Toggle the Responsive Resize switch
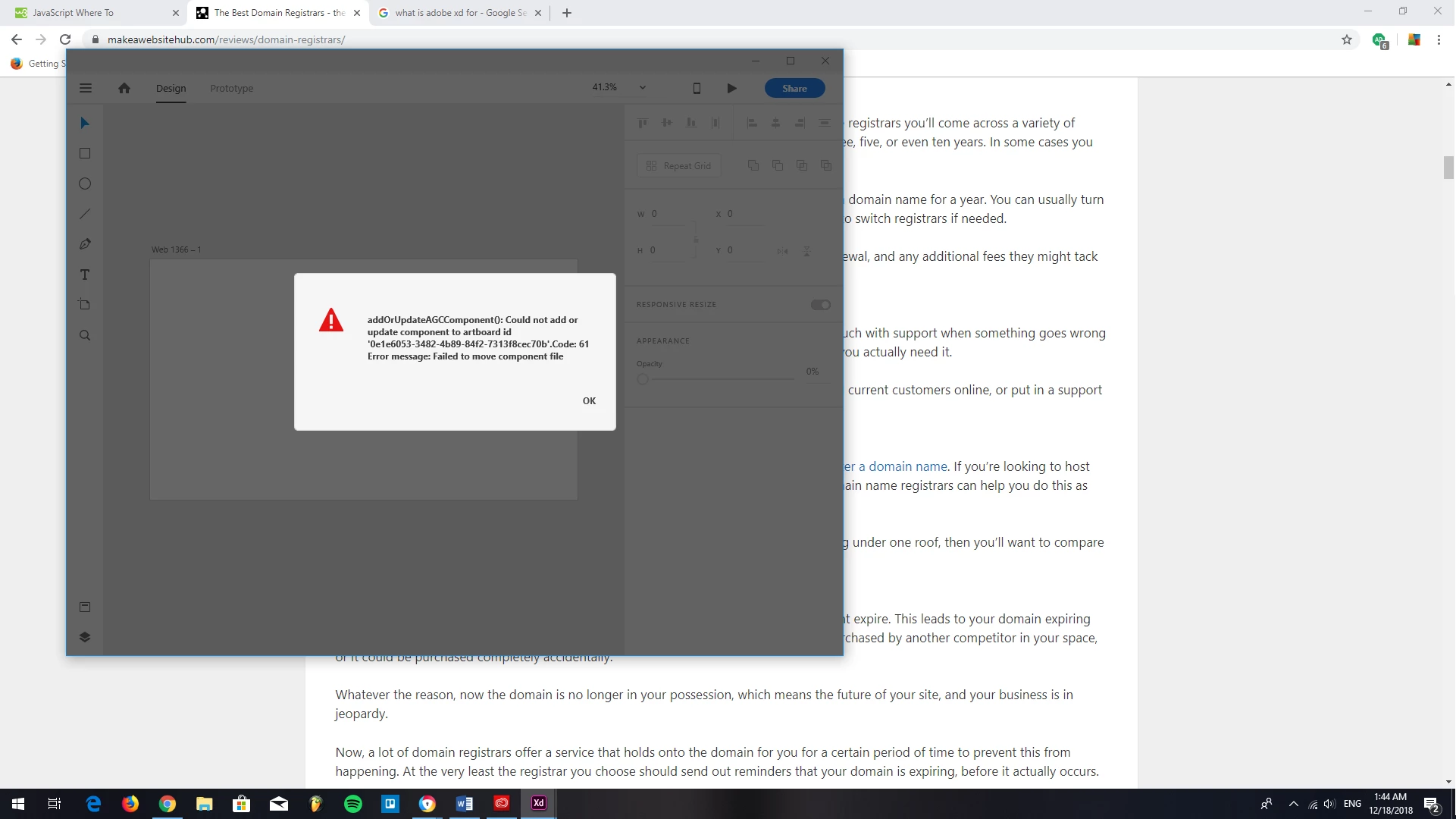 click(x=820, y=305)
